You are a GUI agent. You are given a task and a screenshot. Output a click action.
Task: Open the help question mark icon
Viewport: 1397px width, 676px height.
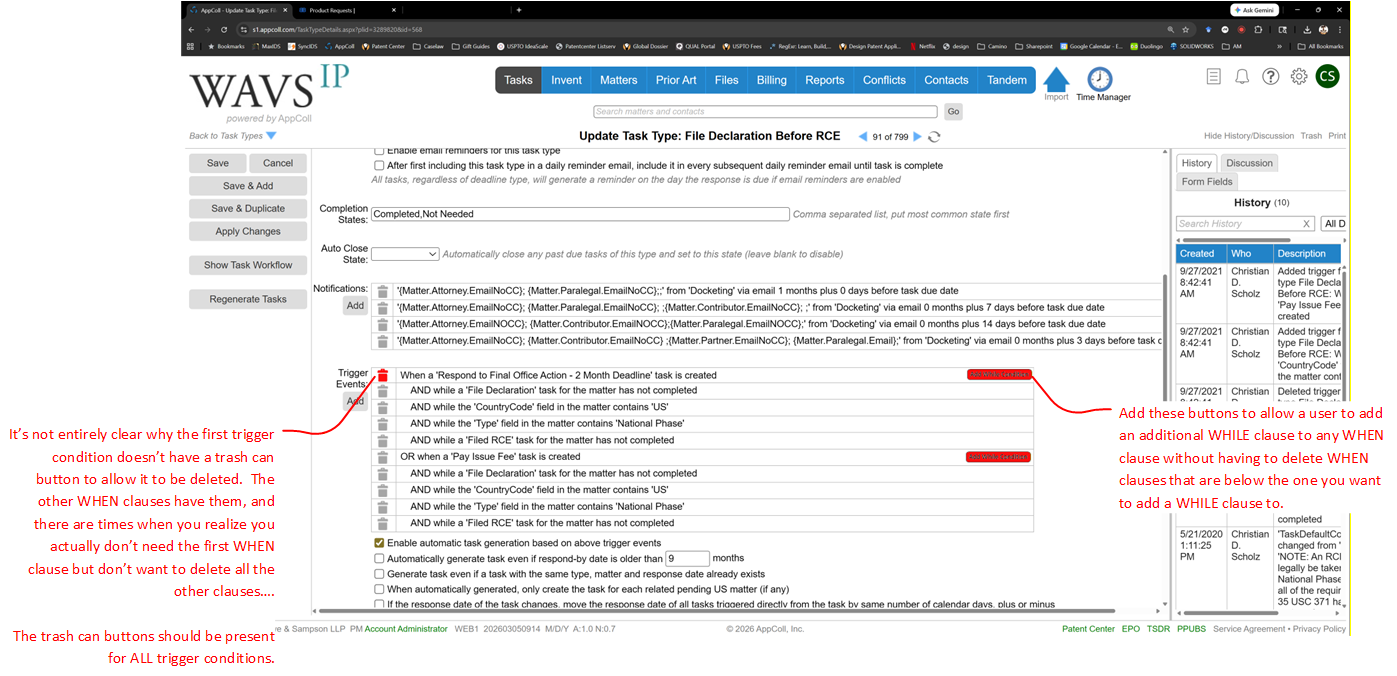[x=1270, y=77]
